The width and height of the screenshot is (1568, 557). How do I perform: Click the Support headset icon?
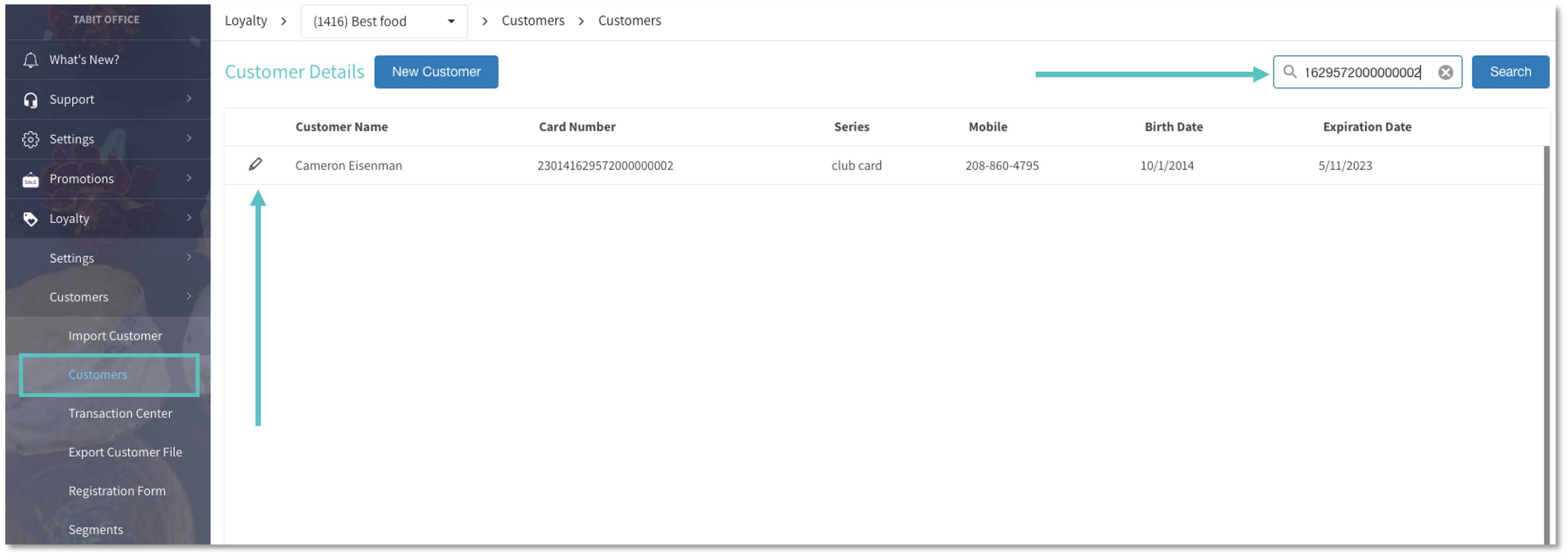click(x=30, y=100)
